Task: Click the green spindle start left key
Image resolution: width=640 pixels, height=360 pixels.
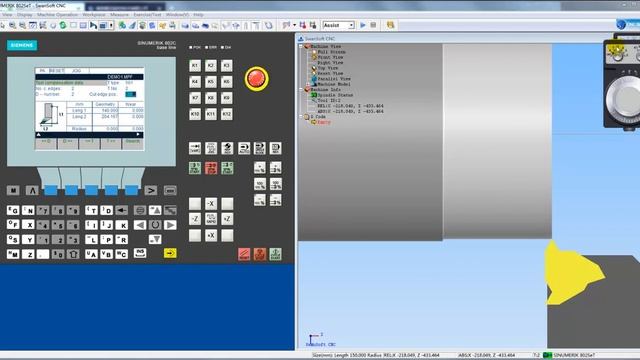Action: point(195,168)
